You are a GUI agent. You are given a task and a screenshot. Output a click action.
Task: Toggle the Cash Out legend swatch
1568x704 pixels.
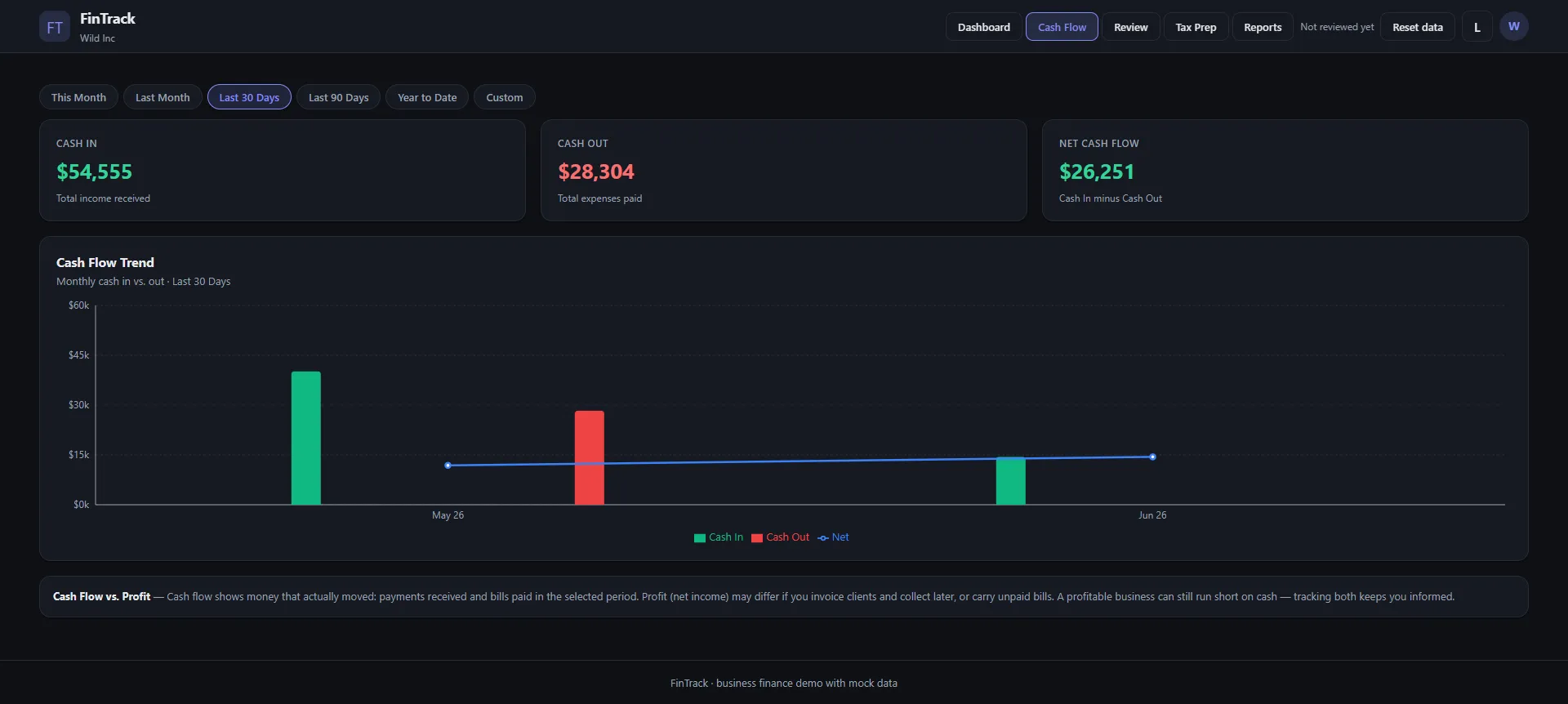[756, 537]
